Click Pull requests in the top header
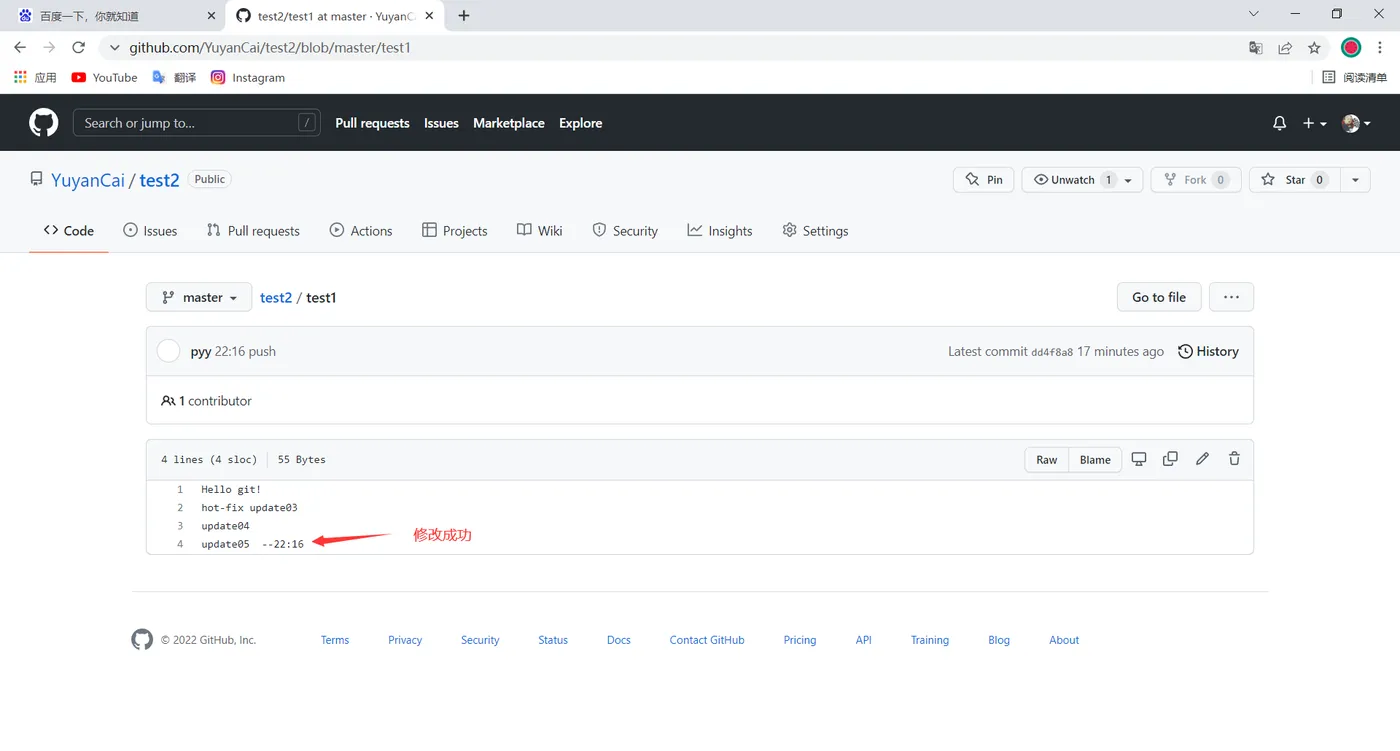 372,123
